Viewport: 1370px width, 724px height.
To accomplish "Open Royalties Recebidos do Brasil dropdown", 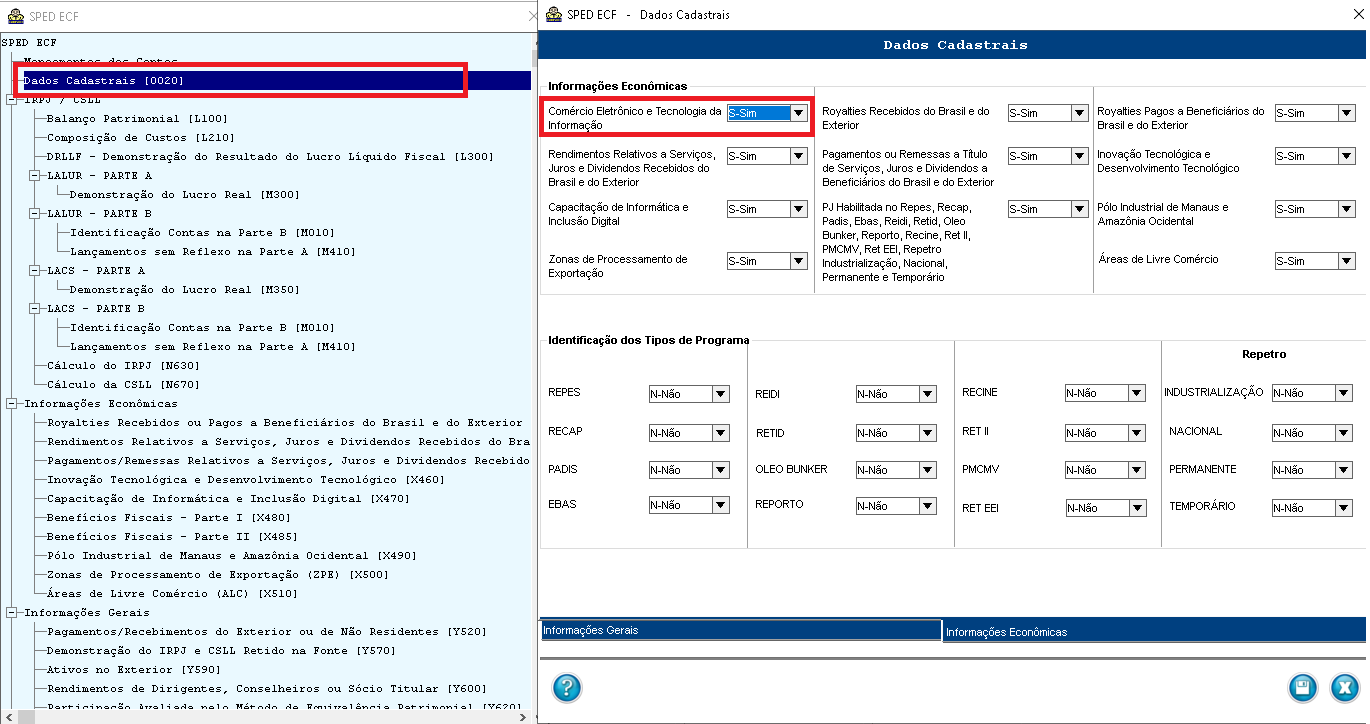I will click(1079, 113).
